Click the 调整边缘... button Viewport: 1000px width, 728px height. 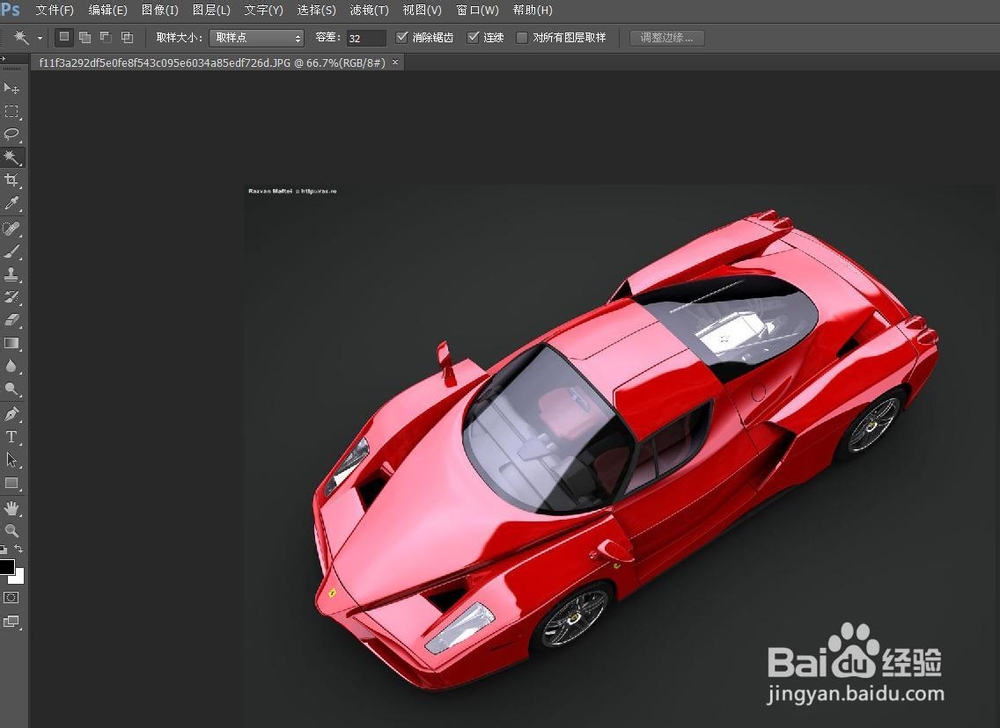pyautogui.click(x=666, y=38)
